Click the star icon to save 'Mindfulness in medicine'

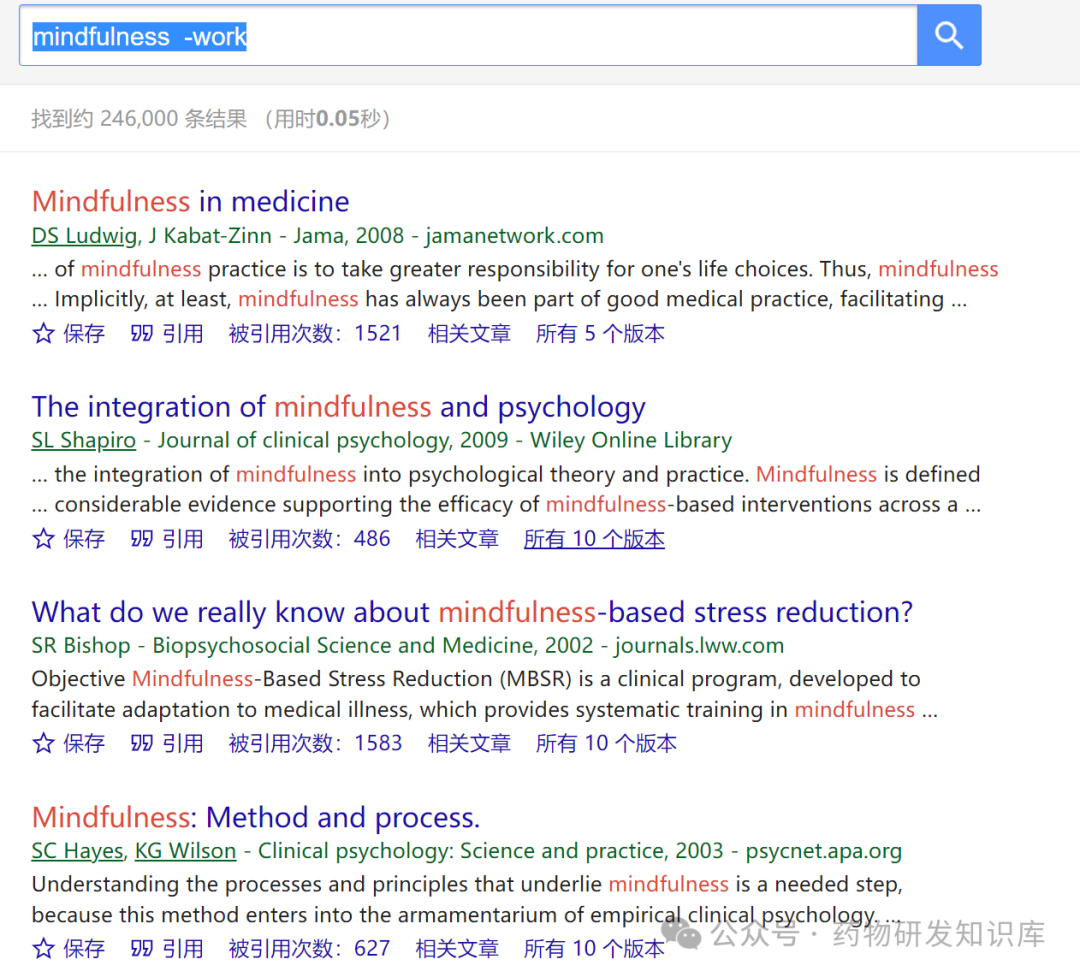pyautogui.click(x=41, y=332)
